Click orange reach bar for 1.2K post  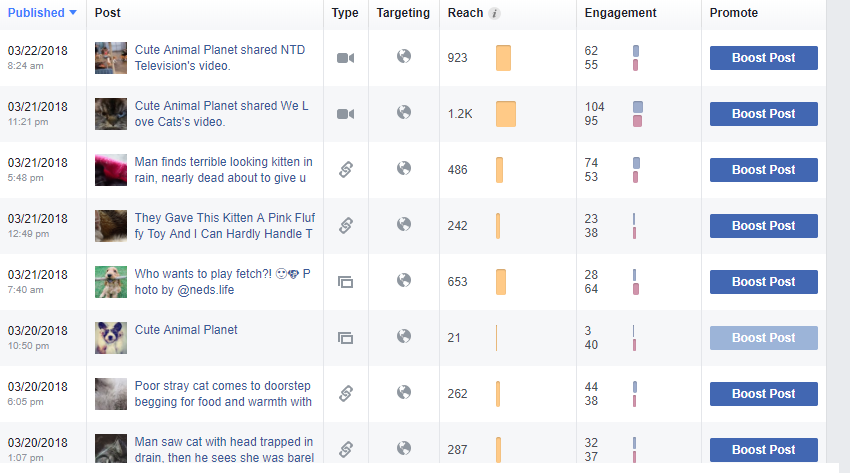pyautogui.click(x=506, y=114)
